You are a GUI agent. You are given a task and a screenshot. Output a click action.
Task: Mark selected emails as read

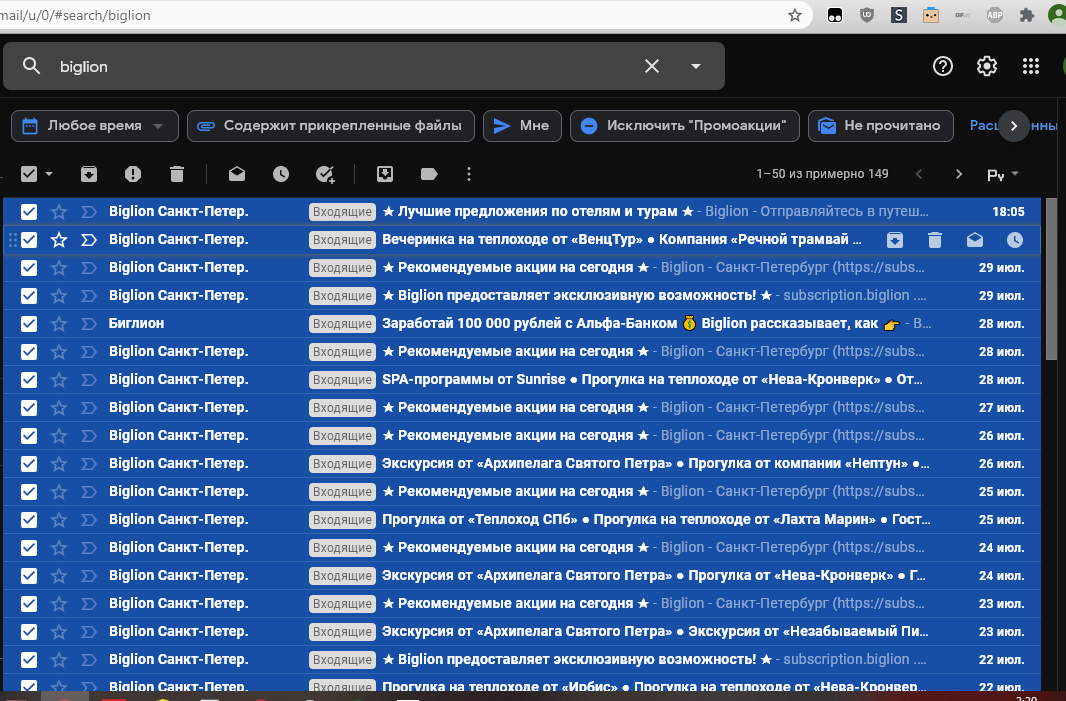(x=237, y=174)
